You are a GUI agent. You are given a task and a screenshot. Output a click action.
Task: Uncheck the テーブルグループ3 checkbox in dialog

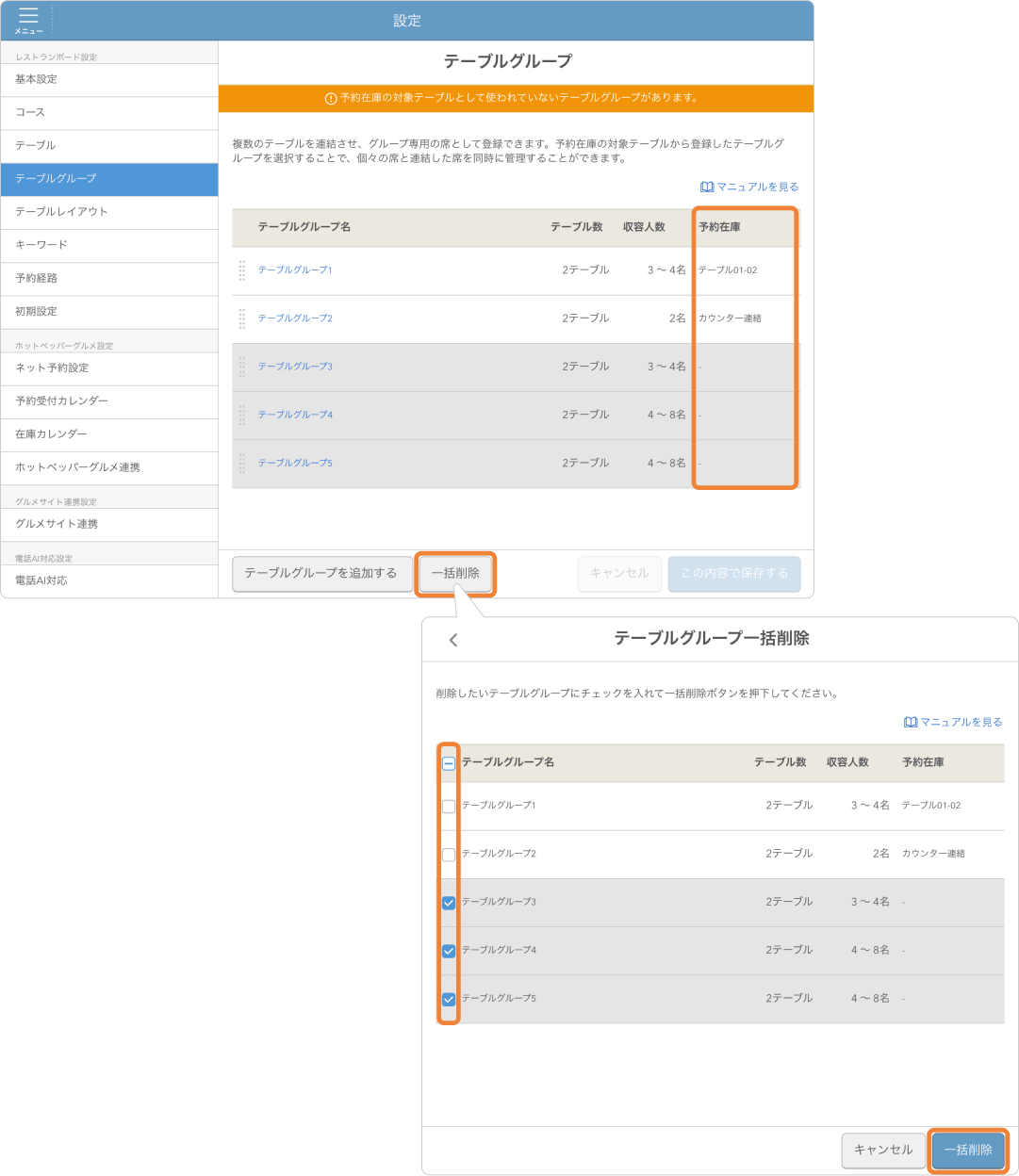[449, 903]
